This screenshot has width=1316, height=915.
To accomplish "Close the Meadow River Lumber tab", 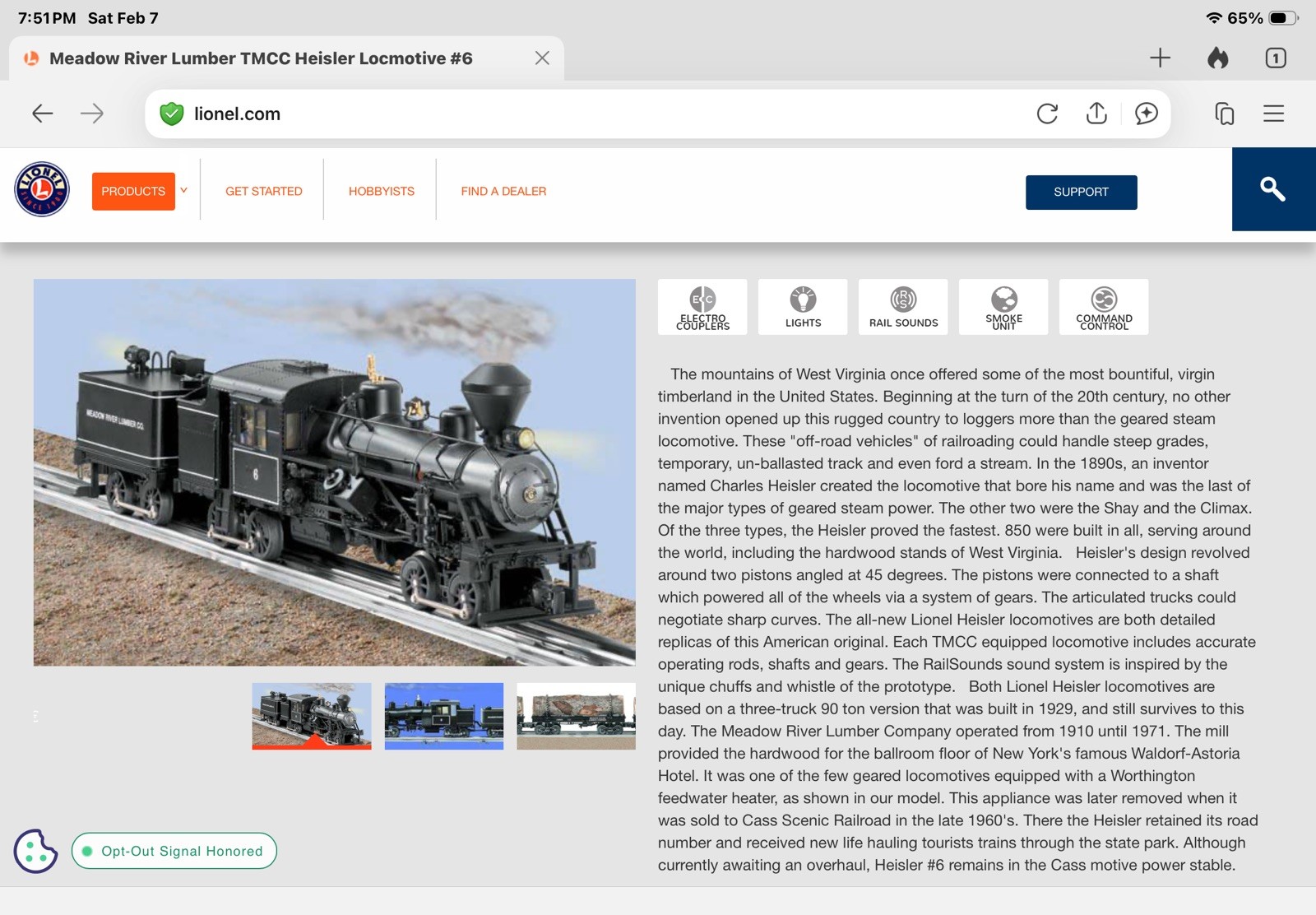I will click(x=542, y=58).
